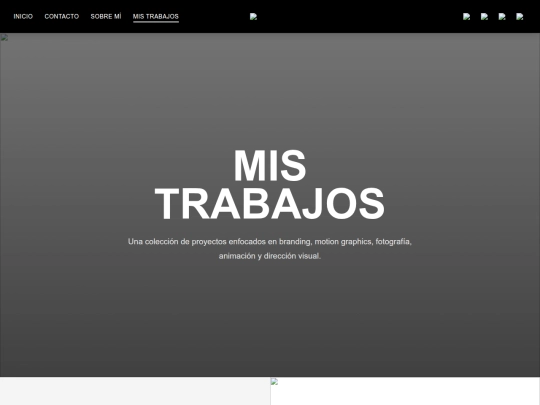Open the INICIO navigation link
Screen dimensions: 540x405
click(23, 16)
